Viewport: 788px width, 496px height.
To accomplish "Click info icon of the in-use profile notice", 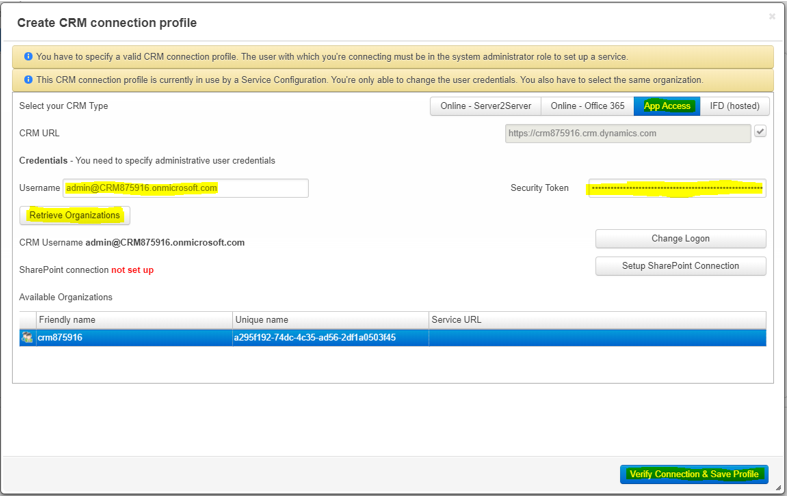I will (28, 79).
